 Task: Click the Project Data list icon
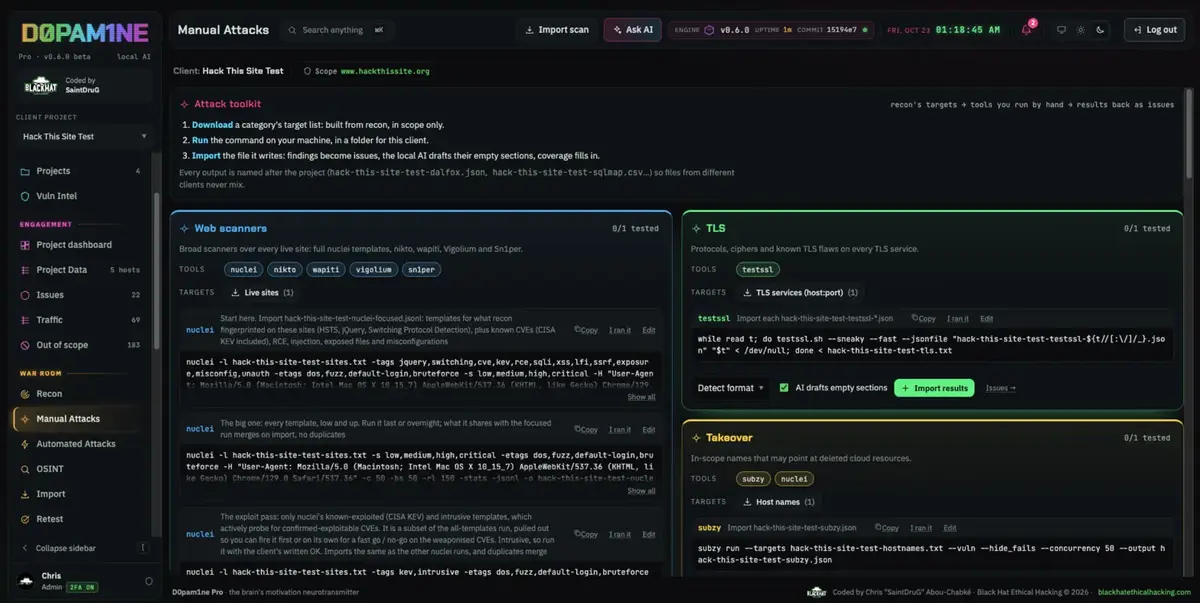pos(25,270)
